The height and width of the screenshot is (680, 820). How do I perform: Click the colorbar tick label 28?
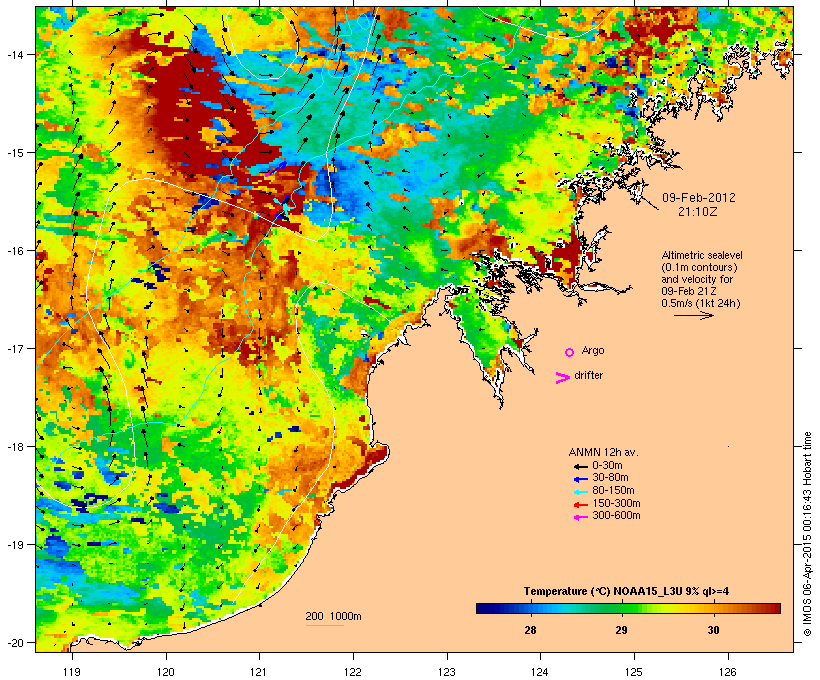530,630
